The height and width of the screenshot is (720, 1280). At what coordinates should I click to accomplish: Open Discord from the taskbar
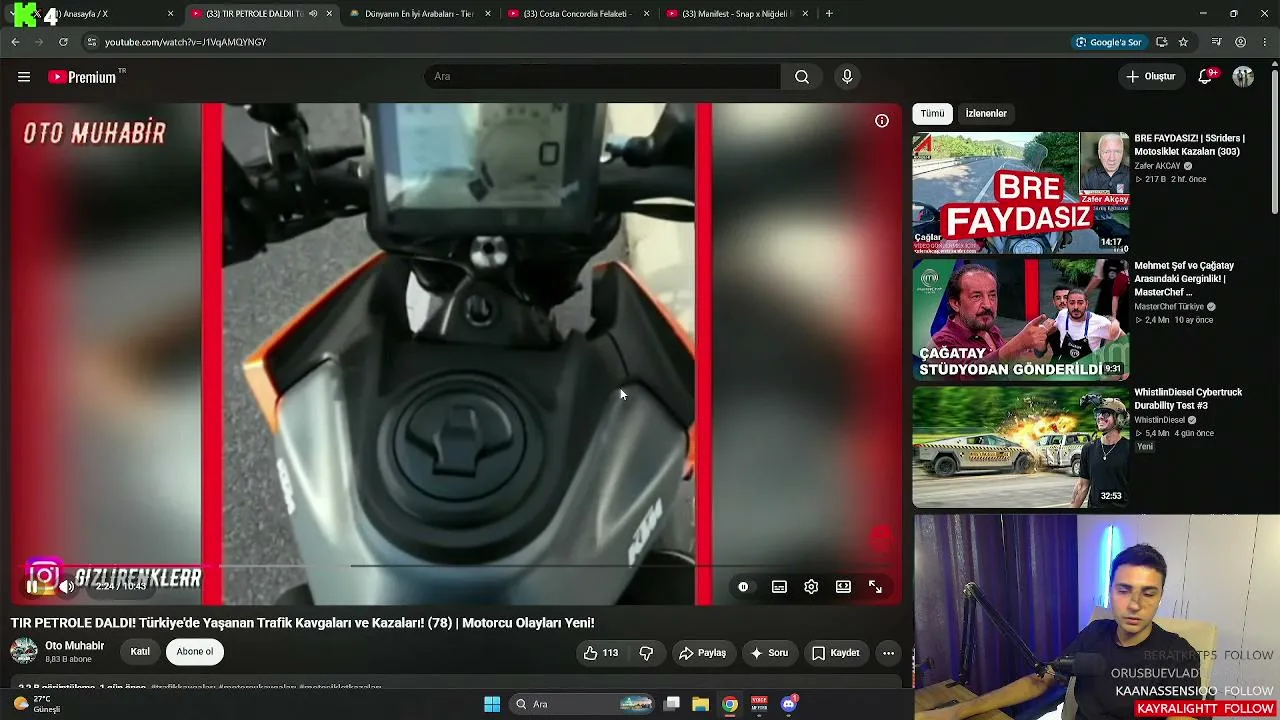coord(788,704)
